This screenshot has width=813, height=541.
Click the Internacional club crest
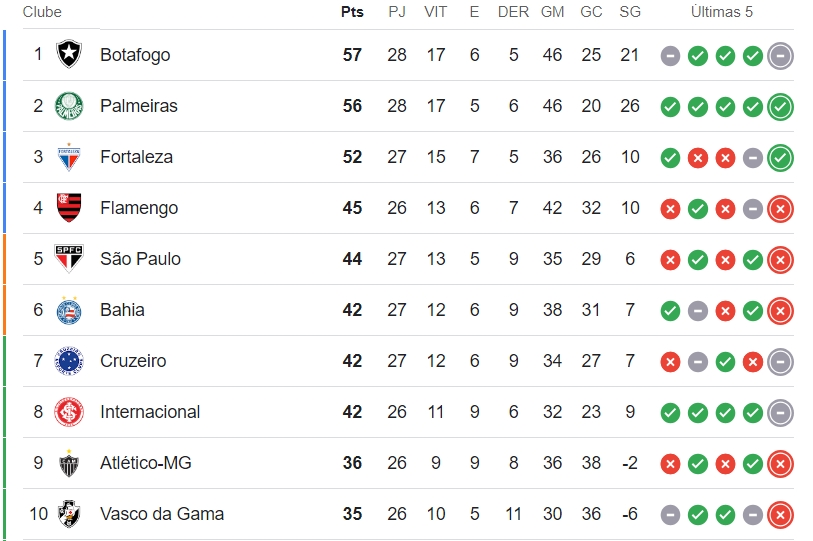[x=69, y=412]
